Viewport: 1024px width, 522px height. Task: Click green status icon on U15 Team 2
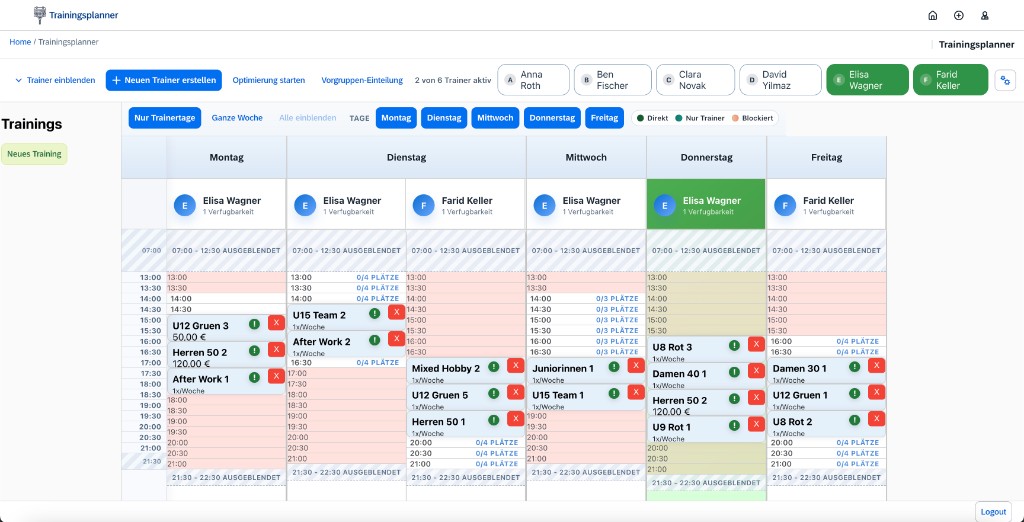click(x=374, y=313)
